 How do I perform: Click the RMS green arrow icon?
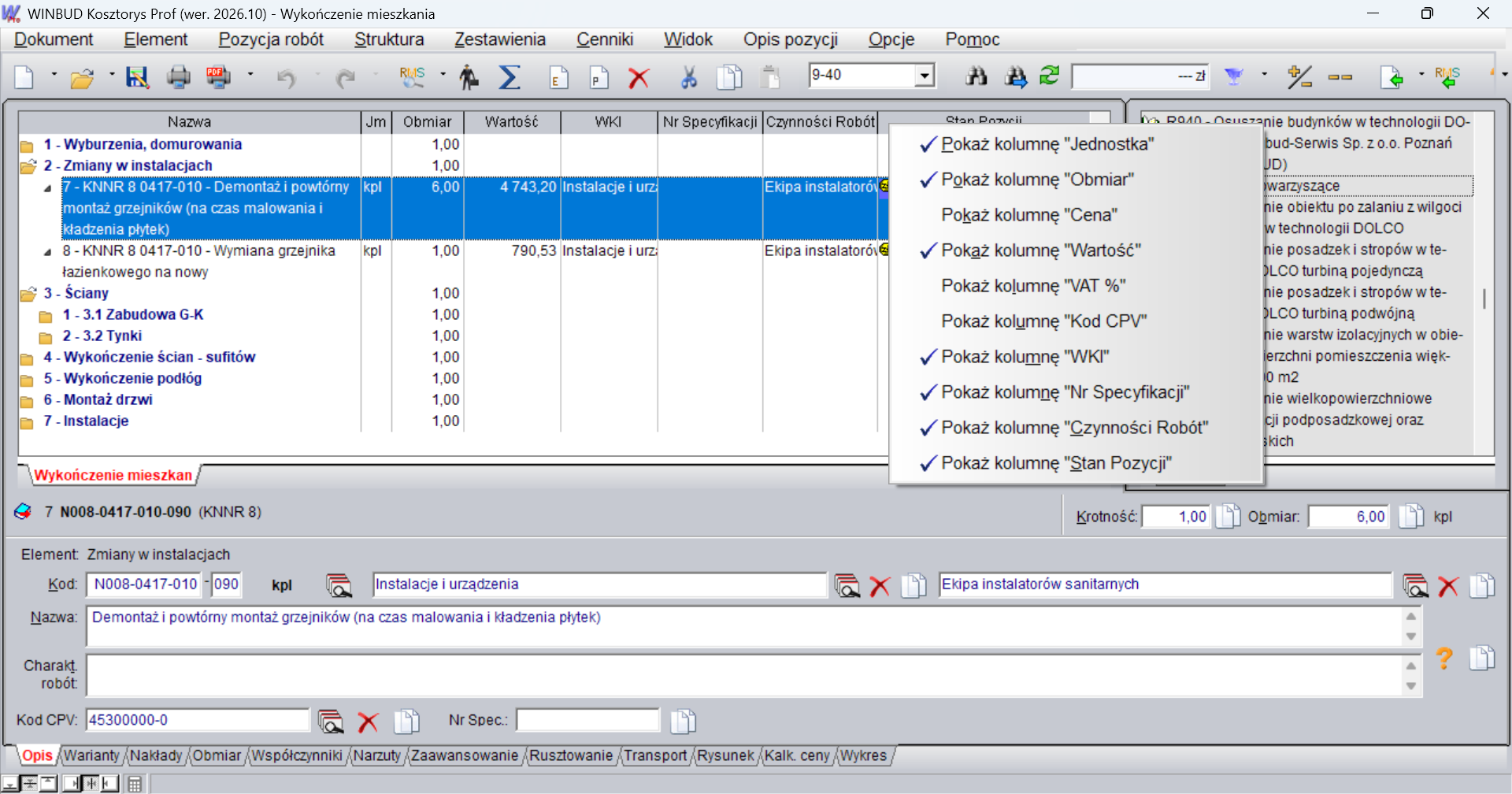click(1447, 76)
